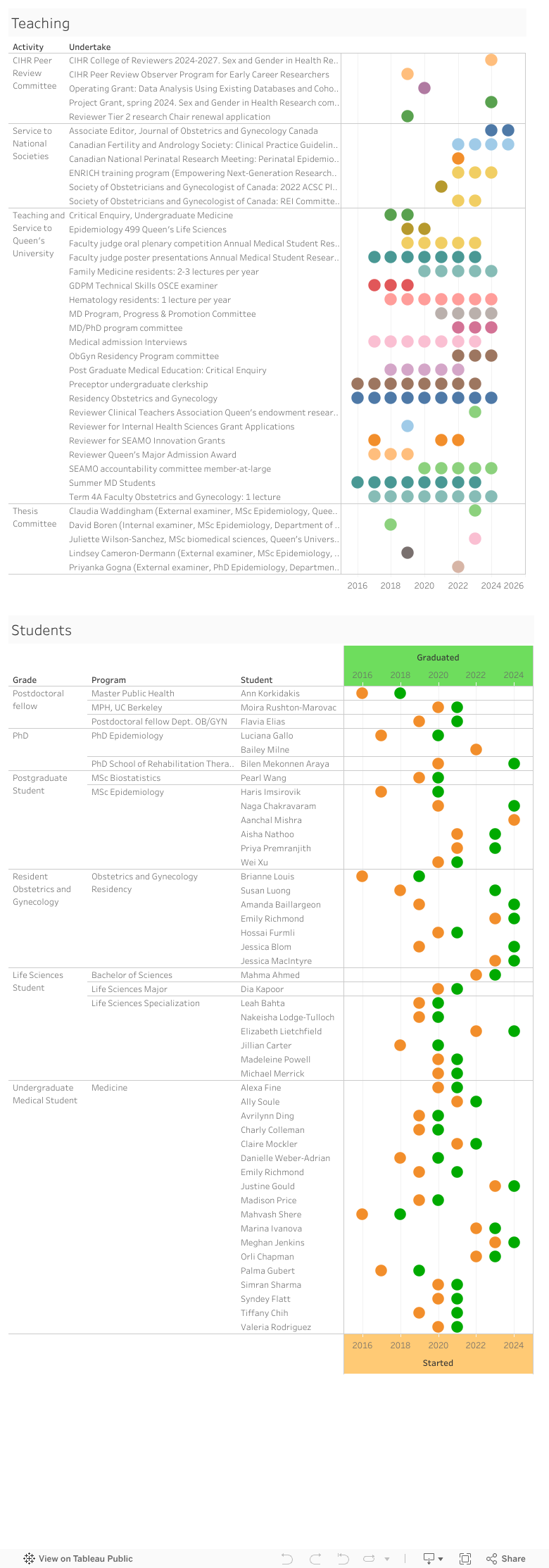This screenshot has width=549, height=1568.
Task: Click the Share button
Action: pos(506,1558)
